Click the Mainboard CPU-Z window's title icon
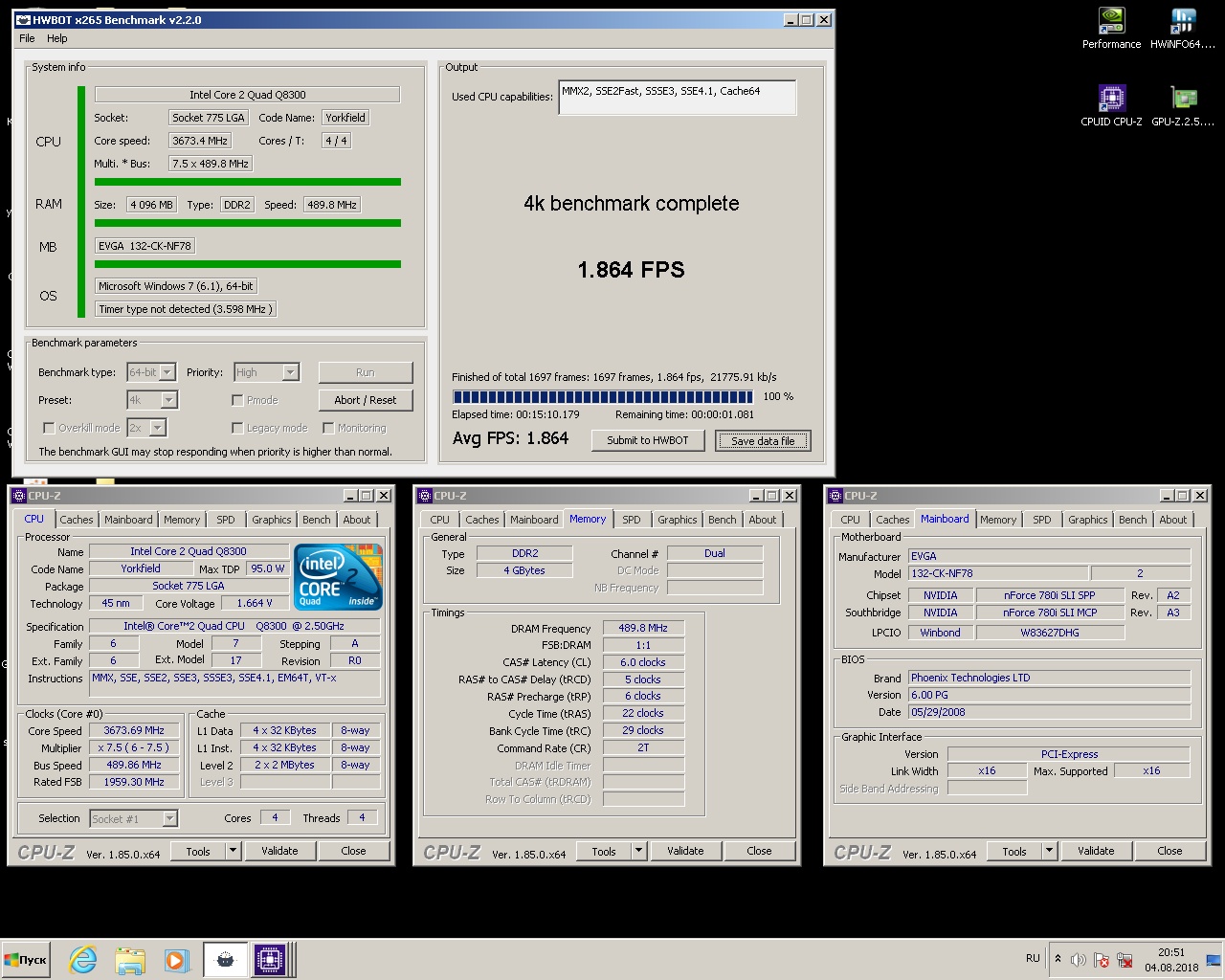 click(x=835, y=496)
